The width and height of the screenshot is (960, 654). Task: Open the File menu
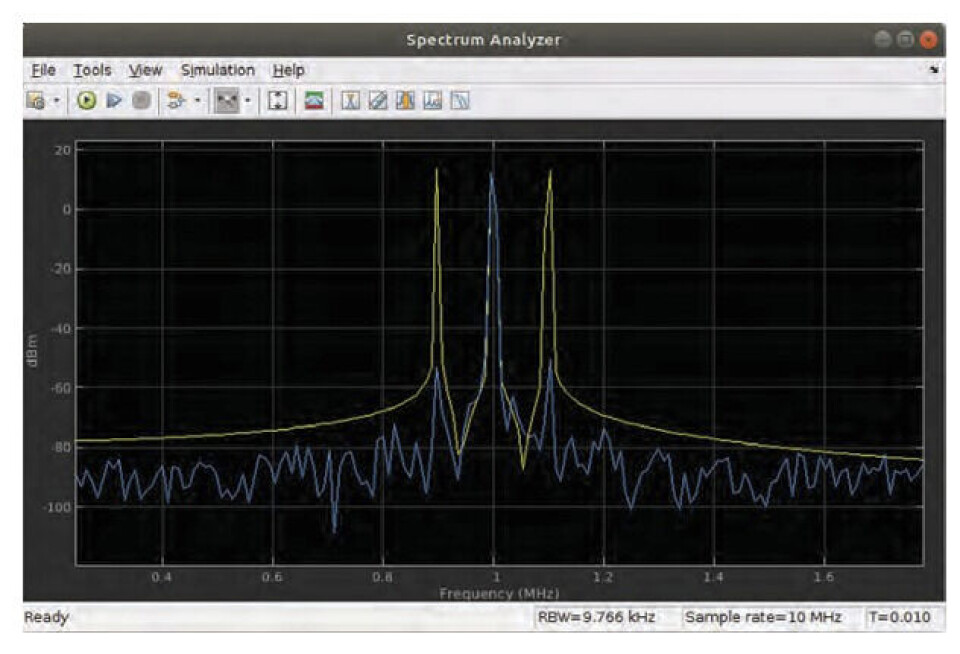43,70
